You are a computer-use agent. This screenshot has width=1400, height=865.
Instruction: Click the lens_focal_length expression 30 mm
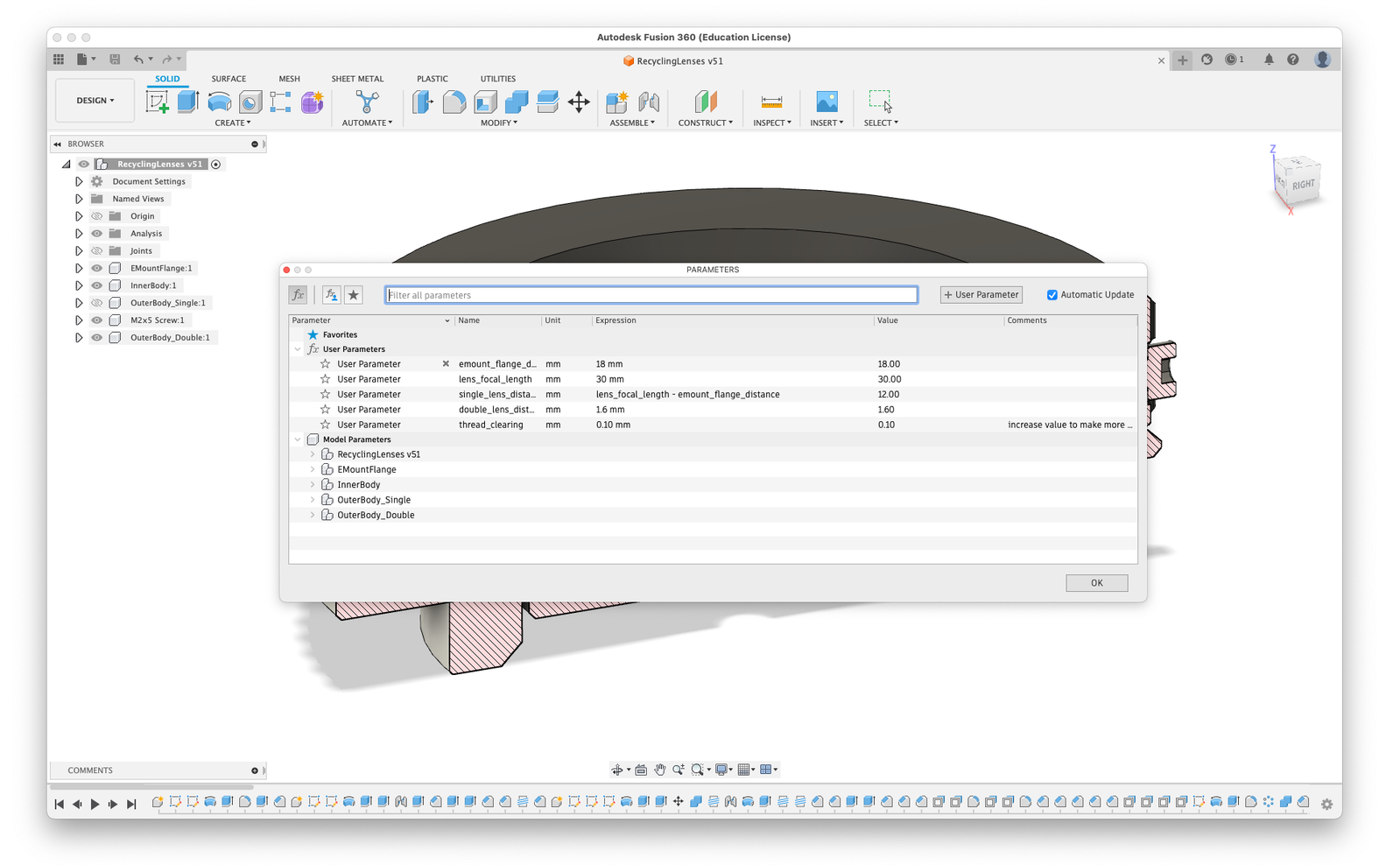click(x=610, y=379)
